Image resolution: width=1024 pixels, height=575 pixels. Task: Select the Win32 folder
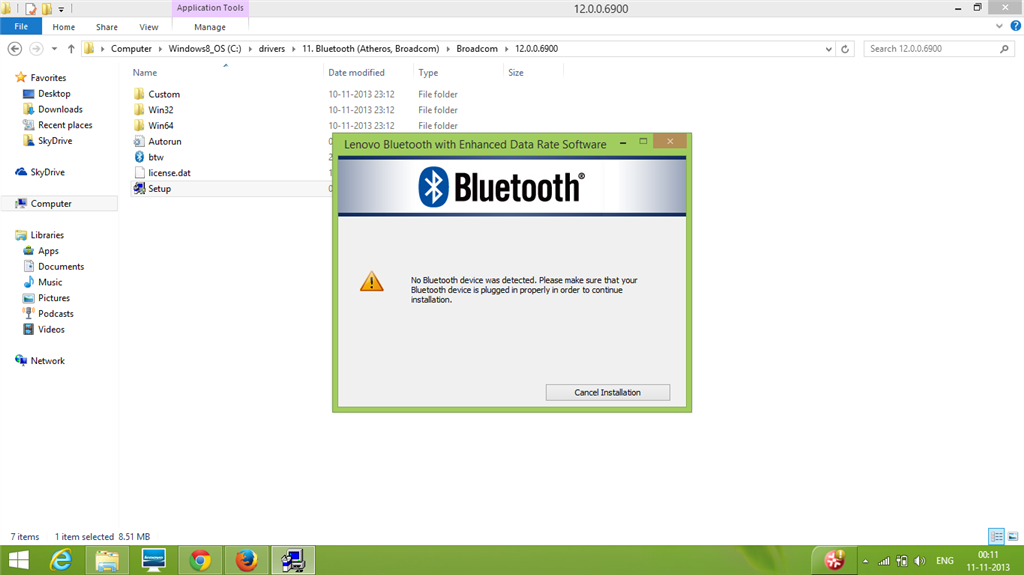161,110
